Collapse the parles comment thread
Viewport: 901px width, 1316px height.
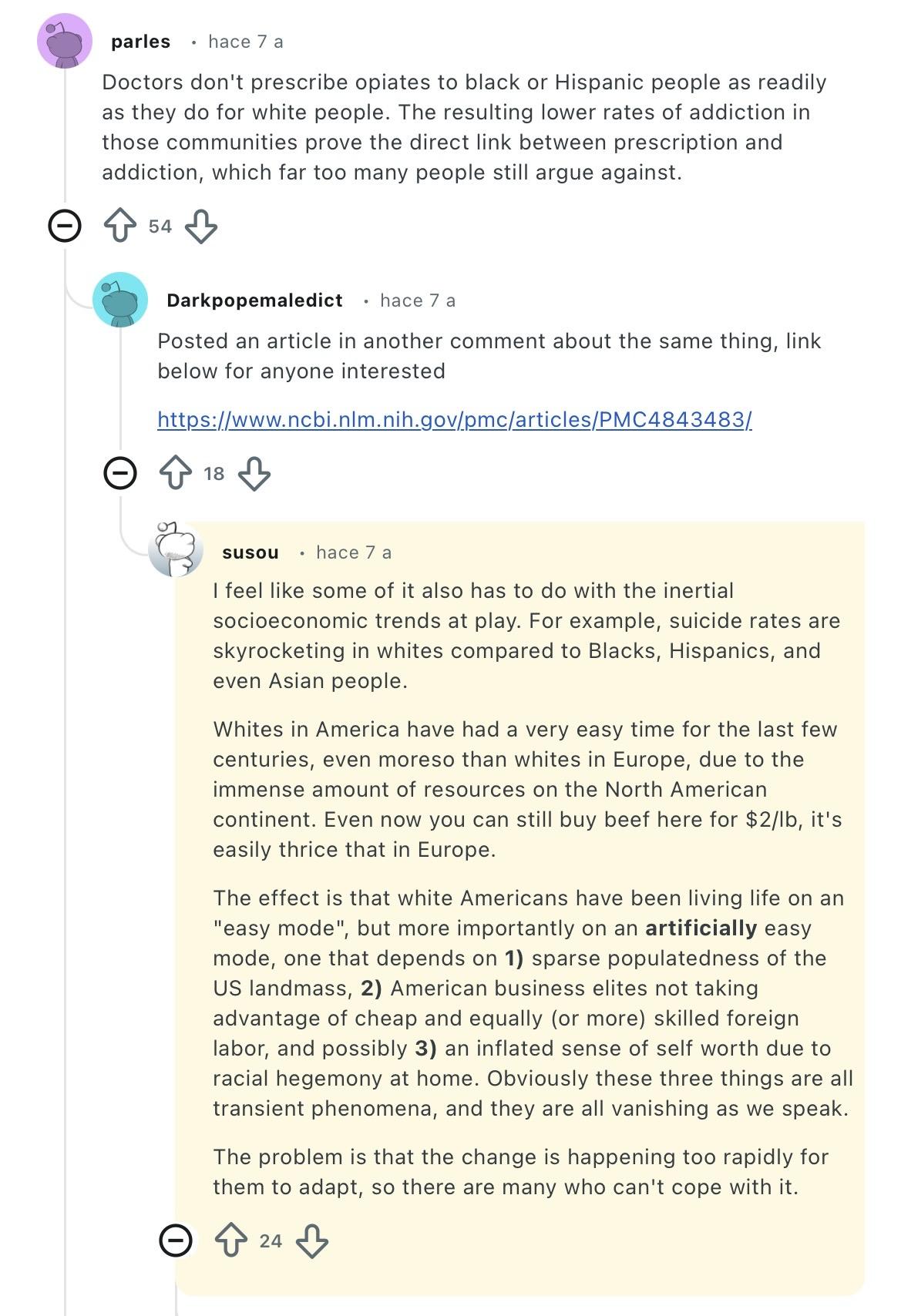coord(65,227)
